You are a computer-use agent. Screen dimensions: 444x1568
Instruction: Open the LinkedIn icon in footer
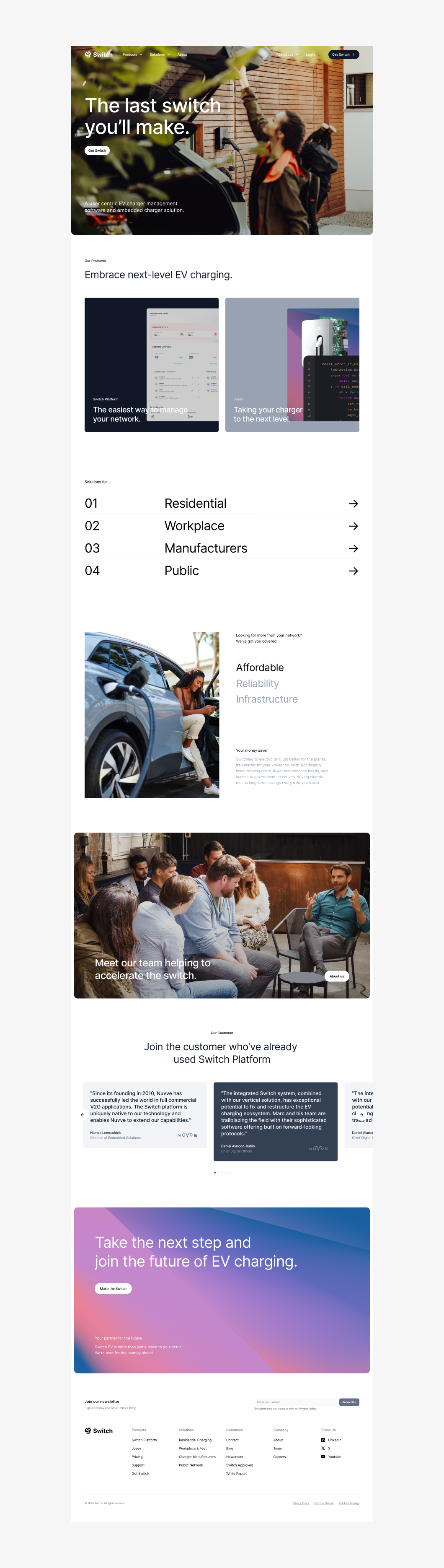[323, 1440]
